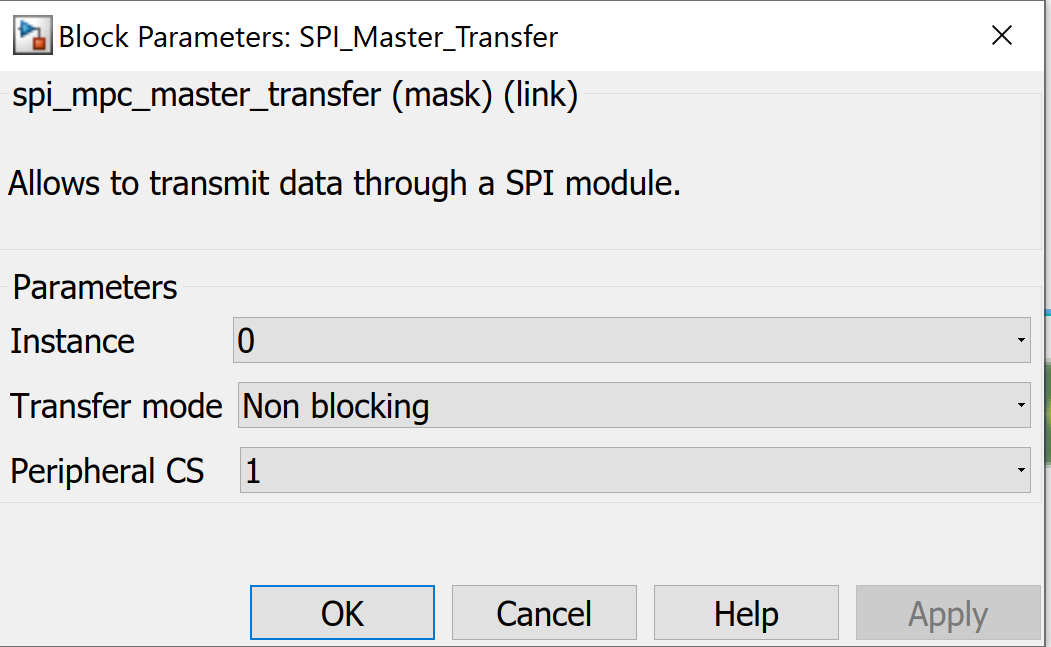Click the Peripheral CS dropdown arrow
The width and height of the screenshot is (1051, 647).
(1021, 470)
